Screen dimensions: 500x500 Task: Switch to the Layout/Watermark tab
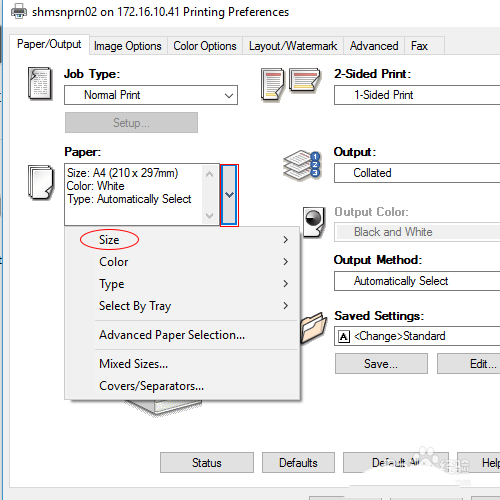(x=293, y=46)
